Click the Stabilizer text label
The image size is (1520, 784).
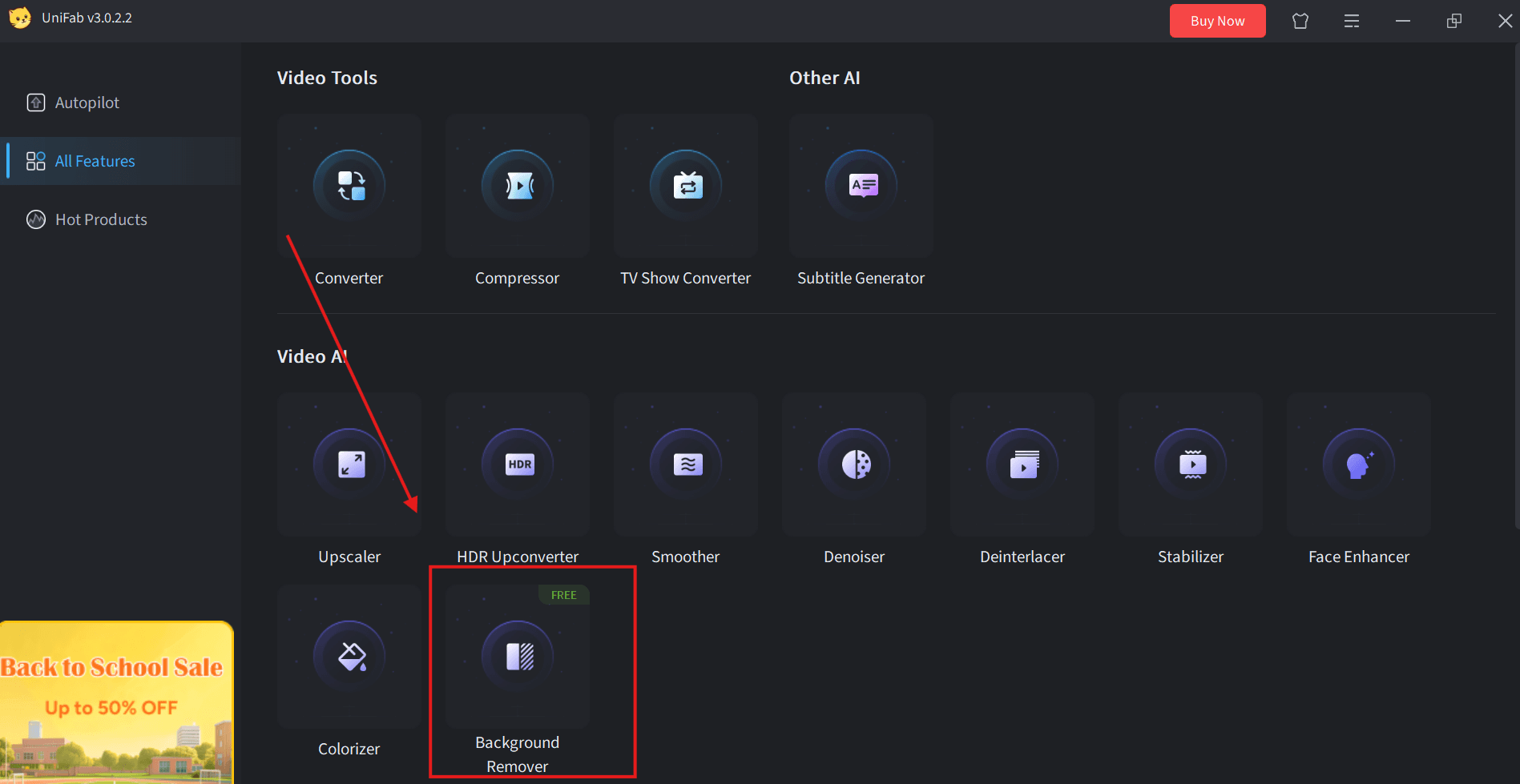1191,557
